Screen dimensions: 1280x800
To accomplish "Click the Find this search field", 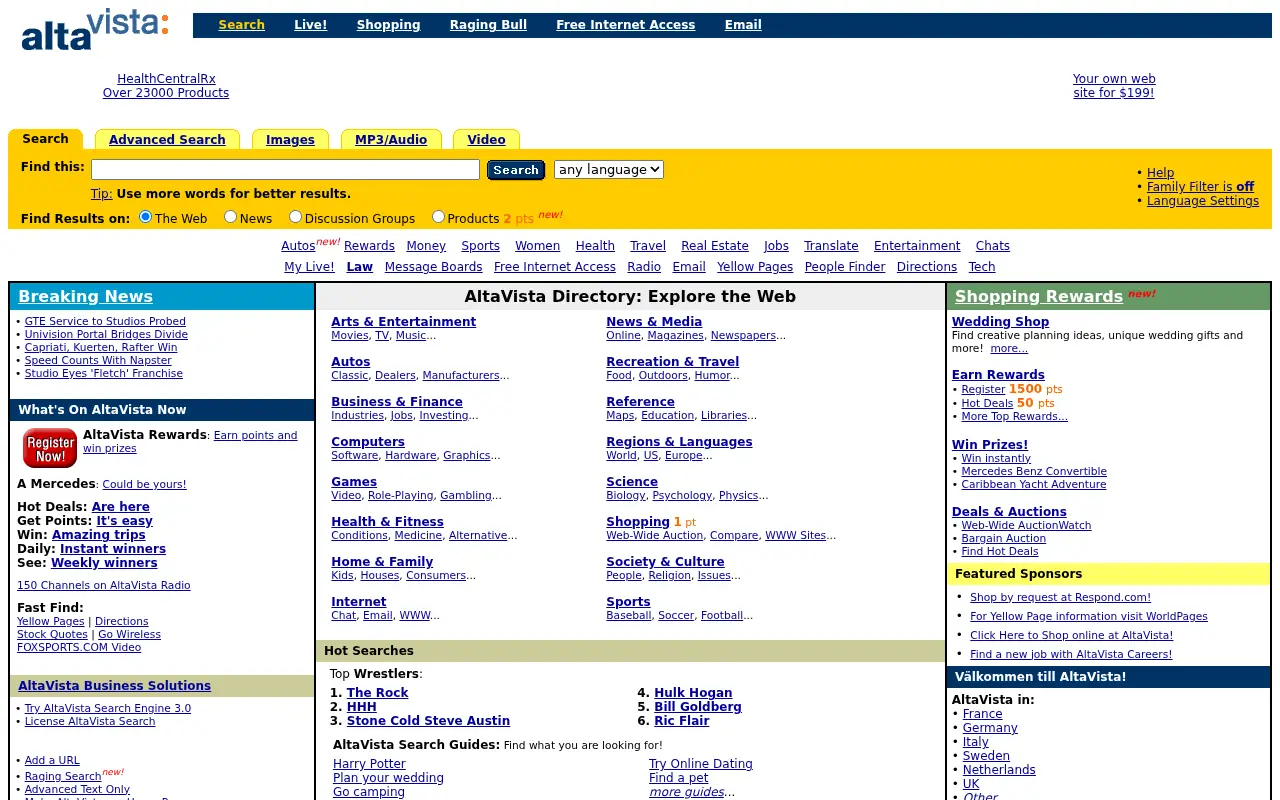I will point(285,170).
